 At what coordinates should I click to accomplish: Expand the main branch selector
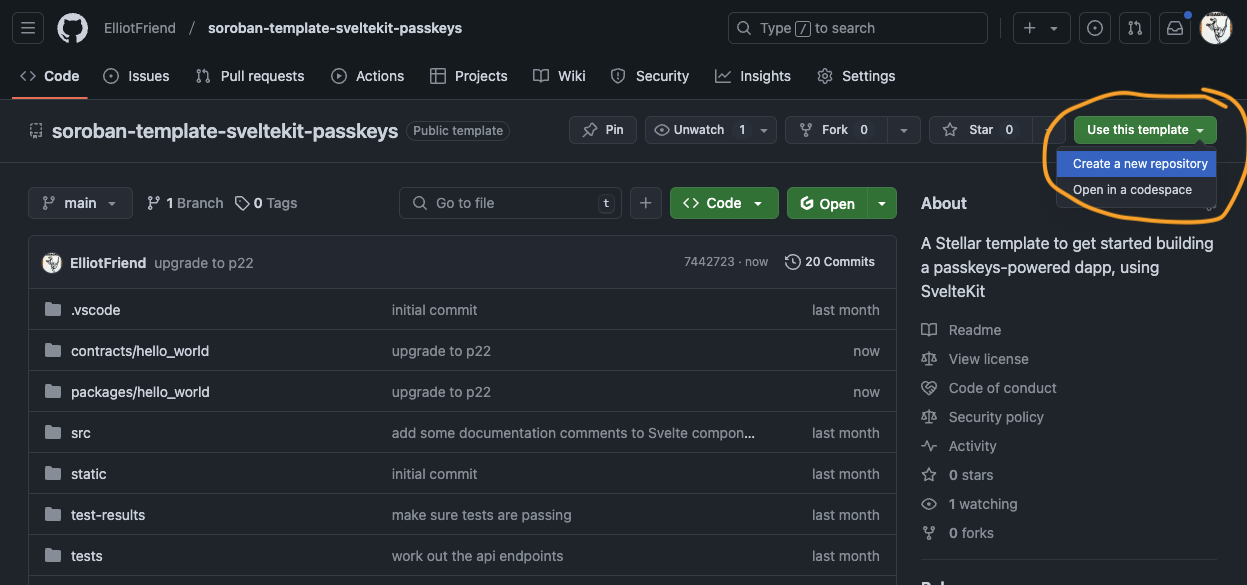(x=80, y=202)
